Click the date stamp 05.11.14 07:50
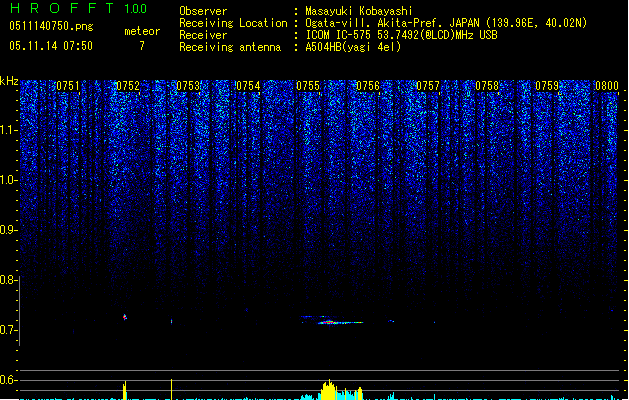 pyautogui.click(x=51, y=46)
